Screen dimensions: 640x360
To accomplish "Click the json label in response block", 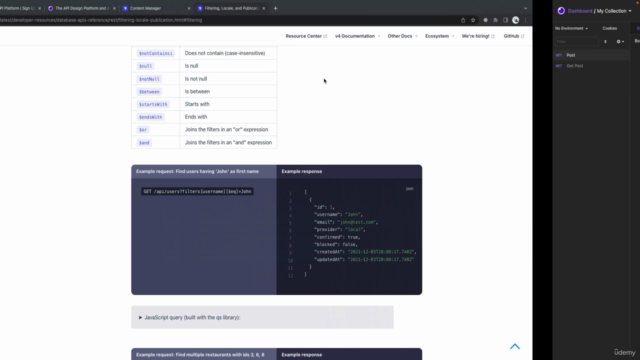I will [x=409, y=189].
